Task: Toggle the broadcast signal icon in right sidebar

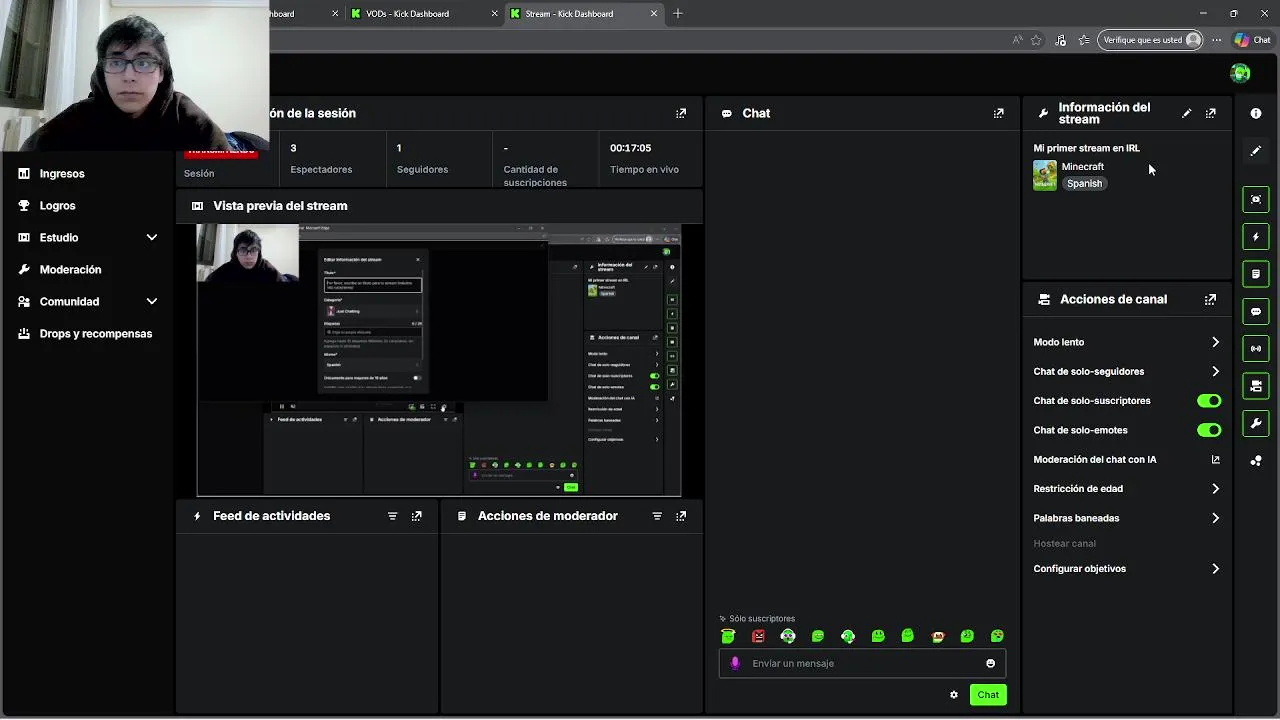Action: (1256, 349)
